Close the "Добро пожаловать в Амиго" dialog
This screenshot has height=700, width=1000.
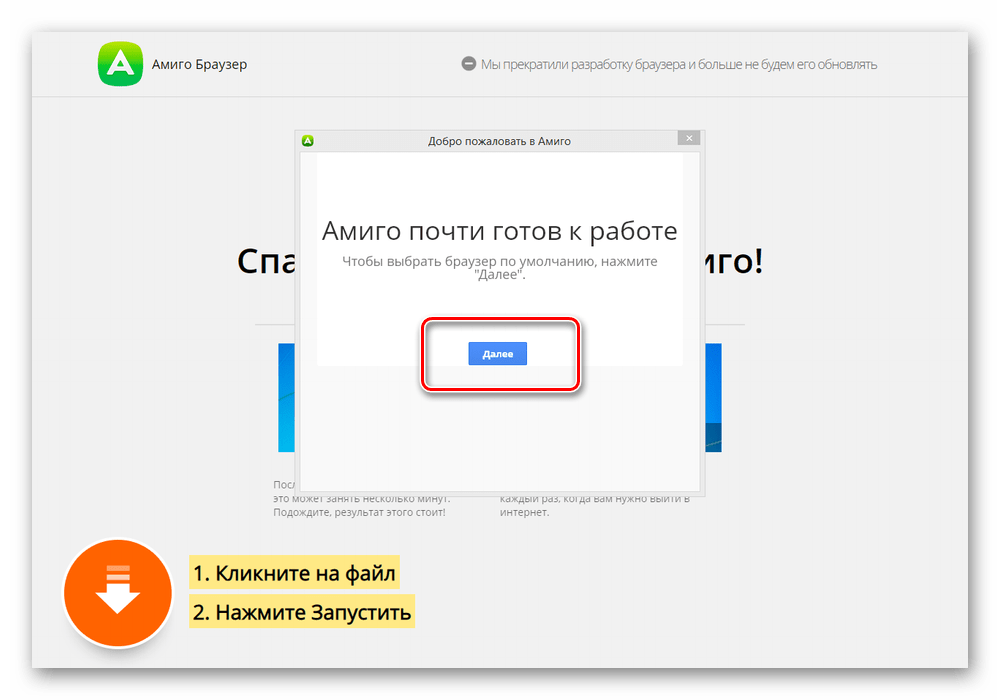[x=686, y=139]
